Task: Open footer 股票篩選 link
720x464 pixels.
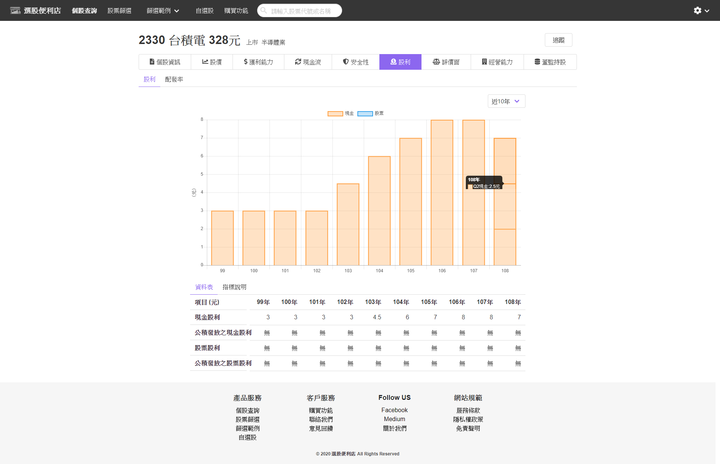Action: coord(248,419)
